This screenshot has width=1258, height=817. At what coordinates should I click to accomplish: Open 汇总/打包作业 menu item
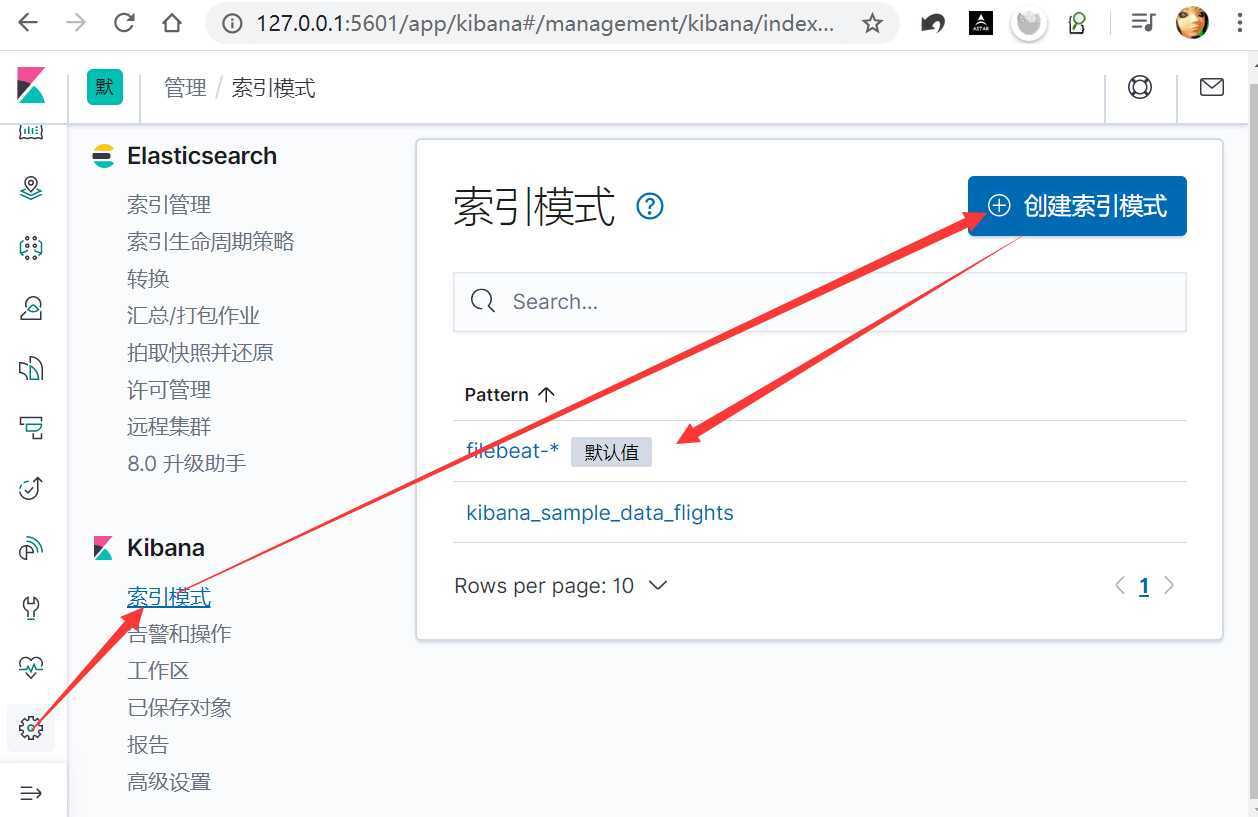(x=193, y=316)
